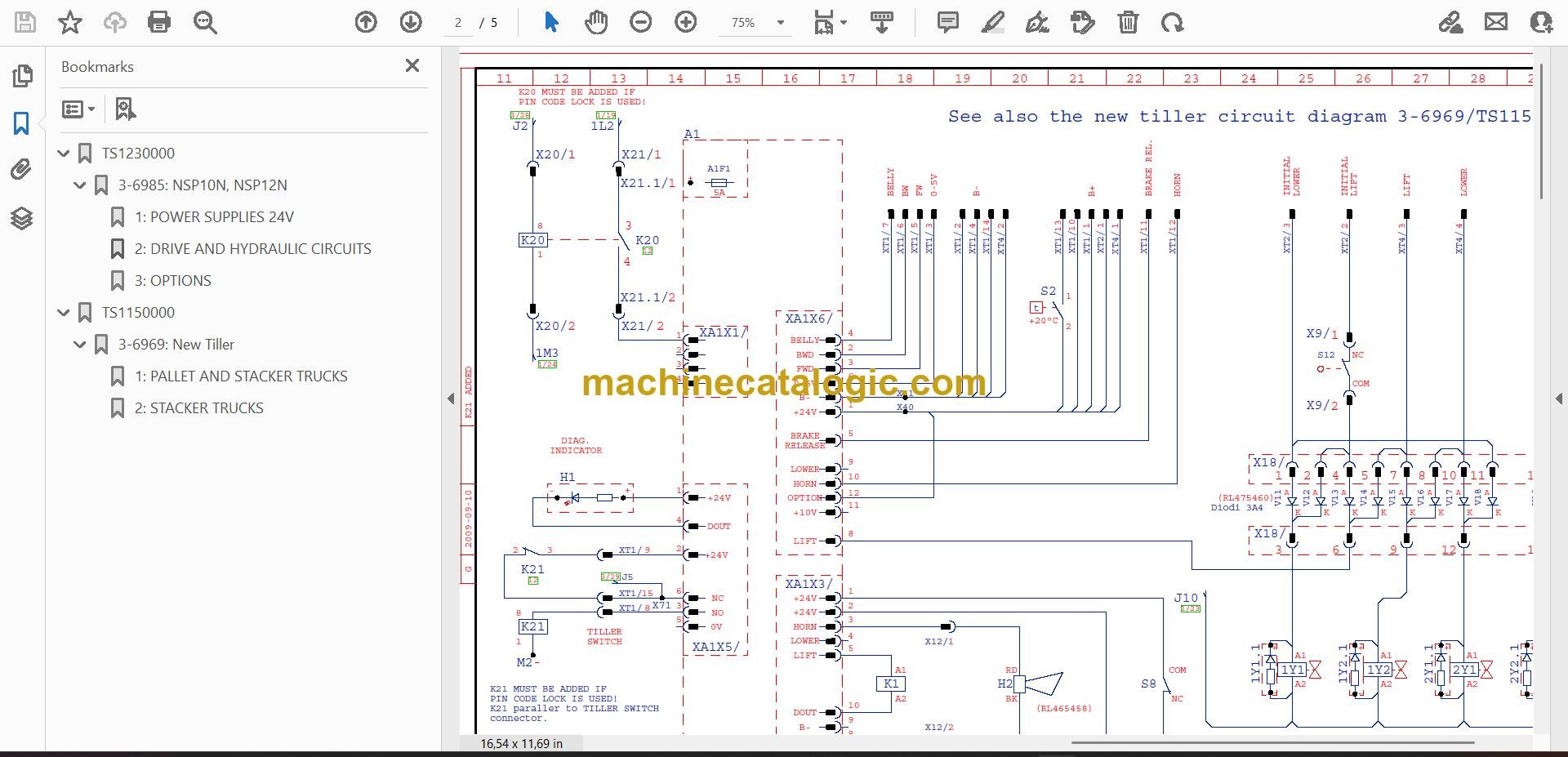Open bookmark 3-6969: New Tiller

point(176,344)
